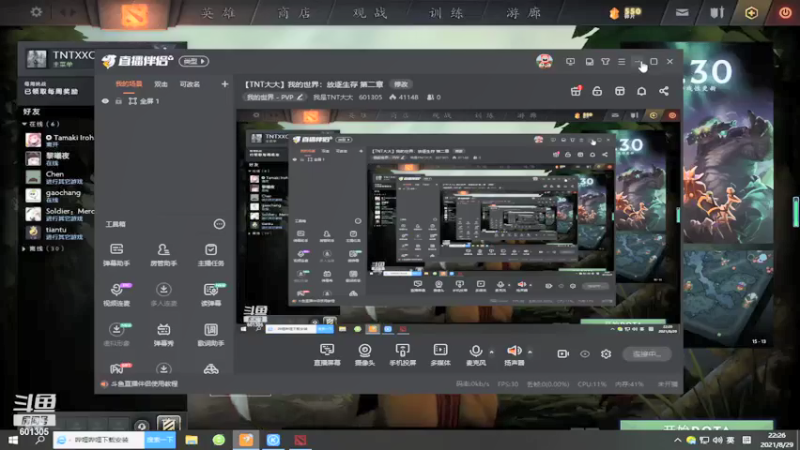Image resolution: width=800 pixels, height=450 pixels.
Task: Select the 我的场景 scene tab
Action: (129, 84)
